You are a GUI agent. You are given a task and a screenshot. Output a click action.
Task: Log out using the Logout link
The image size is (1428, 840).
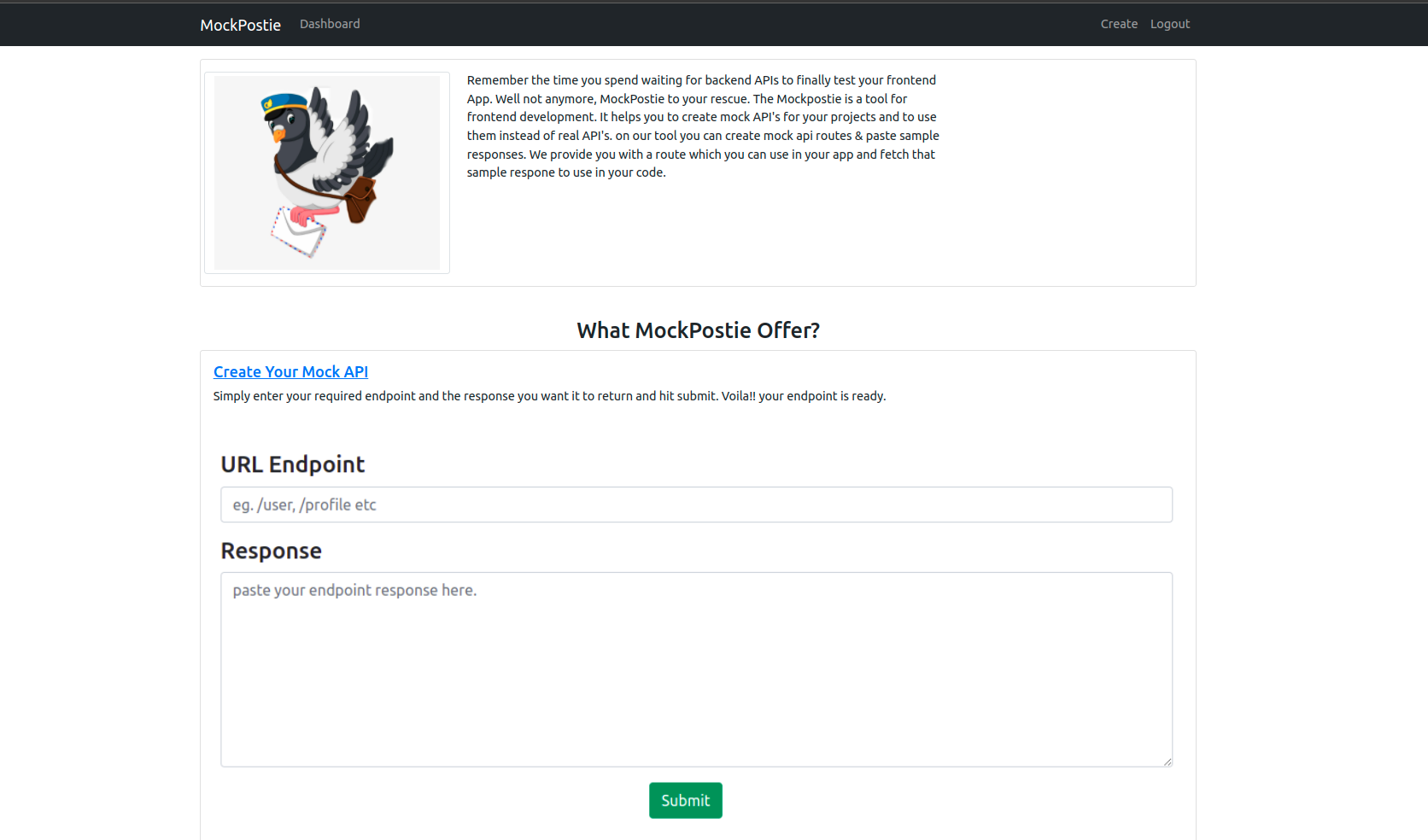(1170, 24)
